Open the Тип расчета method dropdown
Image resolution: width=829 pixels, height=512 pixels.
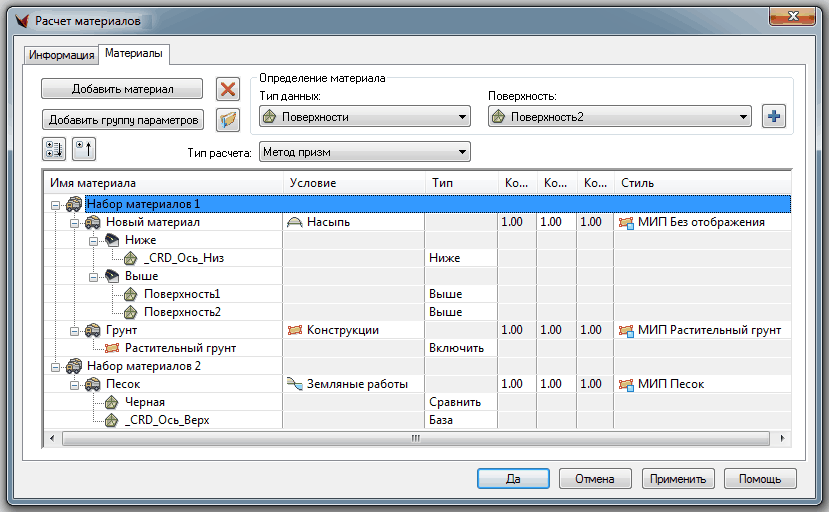[364, 152]
